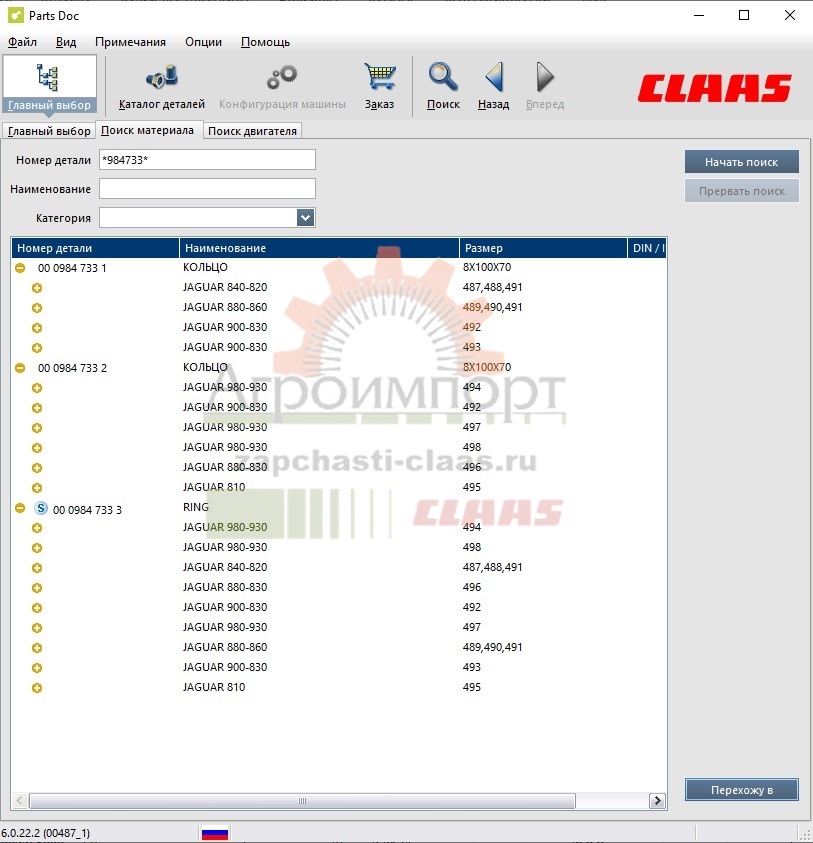Expand JAGUAR 900-830 row with size 493 under 733 1
This screenshot has width=813, height=843.
(37, 348)
